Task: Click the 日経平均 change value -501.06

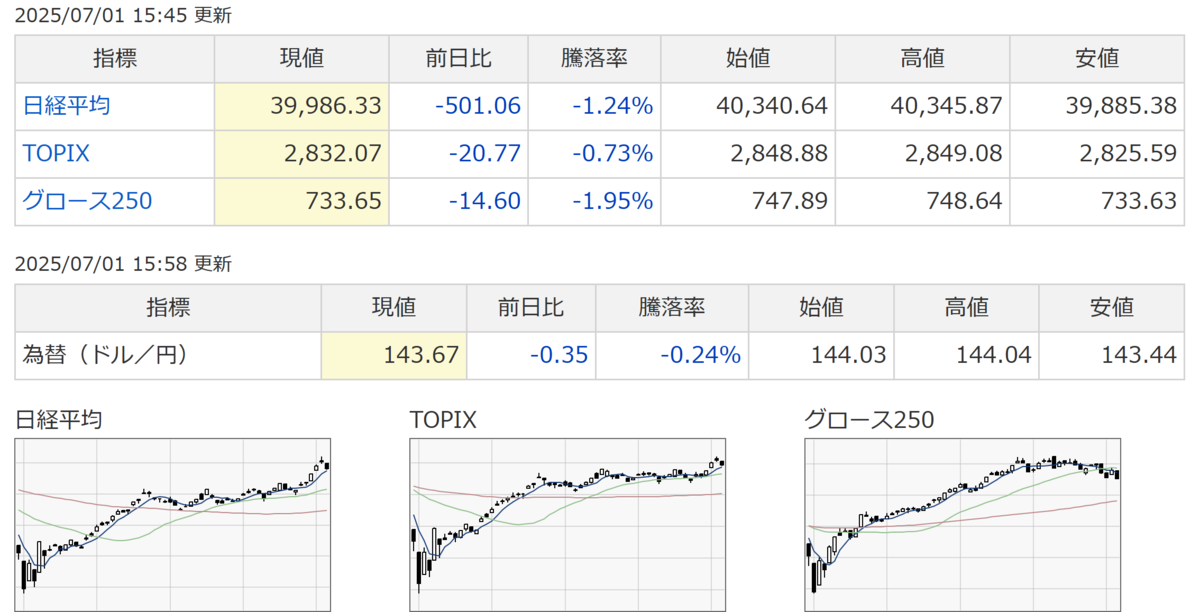Action: tap(478, 105)
